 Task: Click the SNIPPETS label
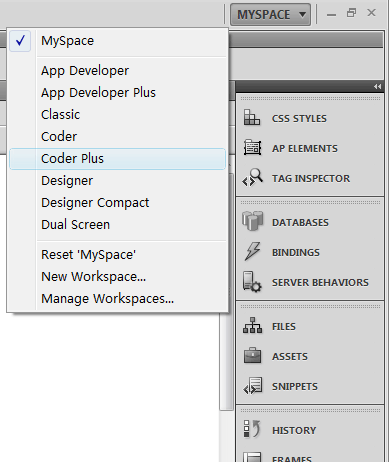[x=295, y=386]
